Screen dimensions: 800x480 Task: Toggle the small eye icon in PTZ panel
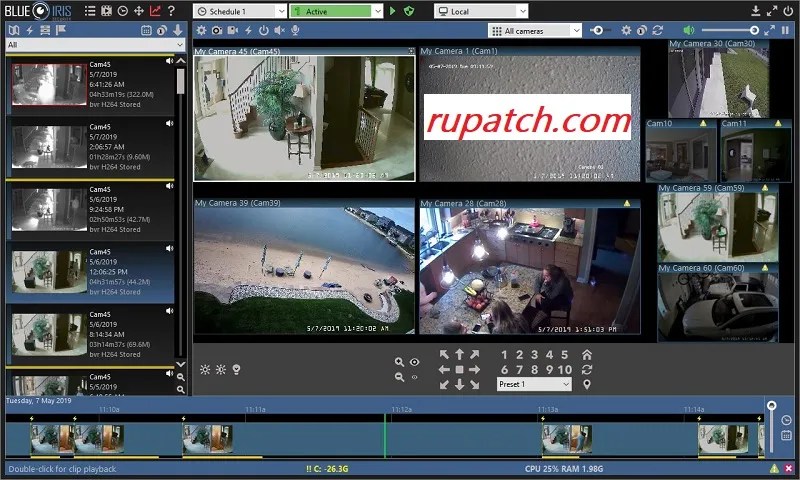[x=414, y=377]
